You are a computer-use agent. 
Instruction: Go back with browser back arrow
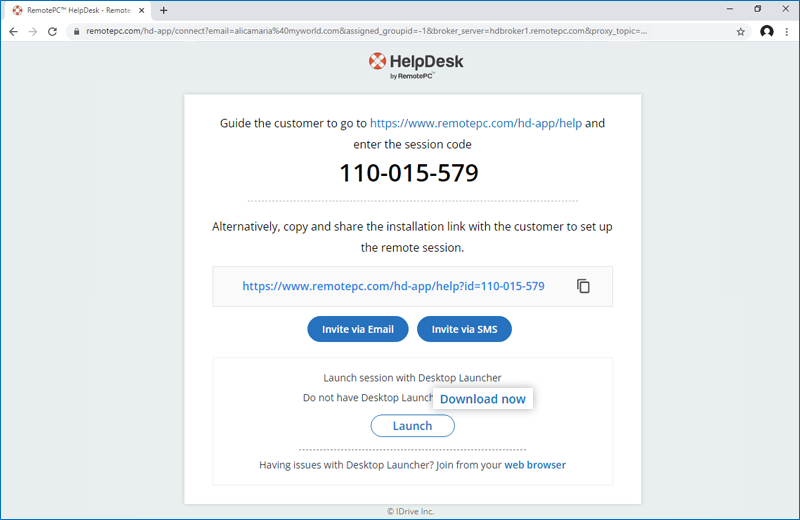point(13,32)
